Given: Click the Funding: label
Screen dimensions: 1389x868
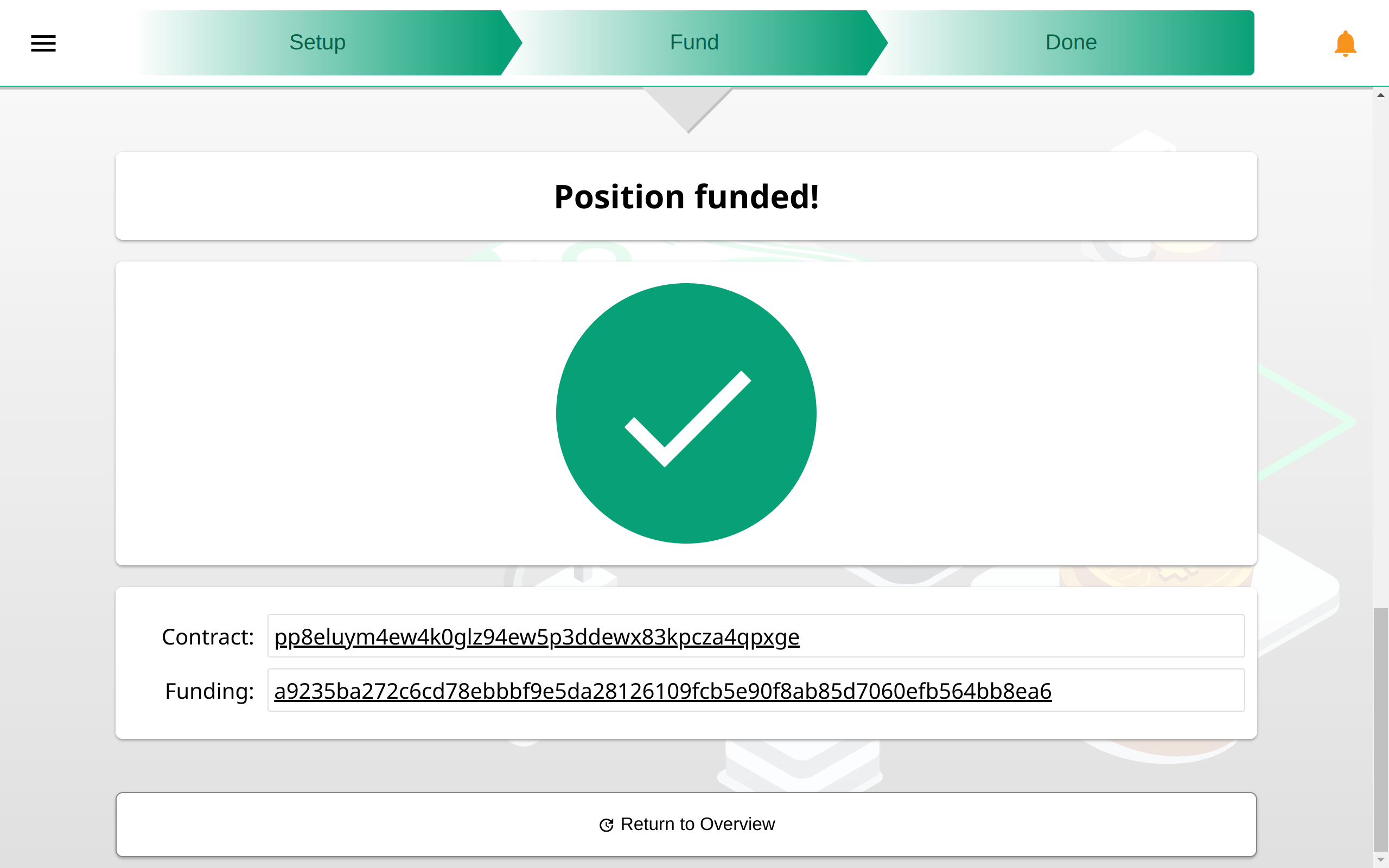Looking at the screenshot, I should tap(209, 691).
